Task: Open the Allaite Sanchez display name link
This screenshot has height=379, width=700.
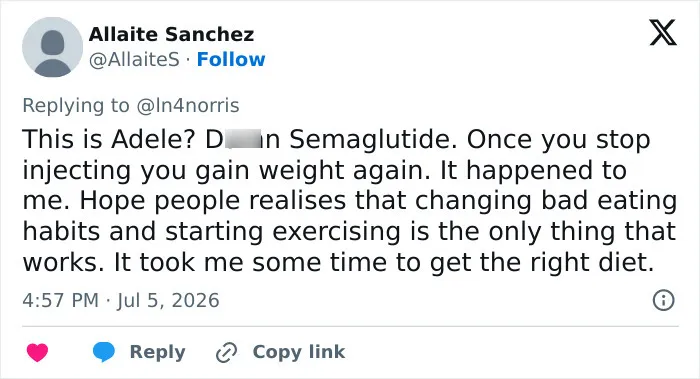Action: coord(171,34)
